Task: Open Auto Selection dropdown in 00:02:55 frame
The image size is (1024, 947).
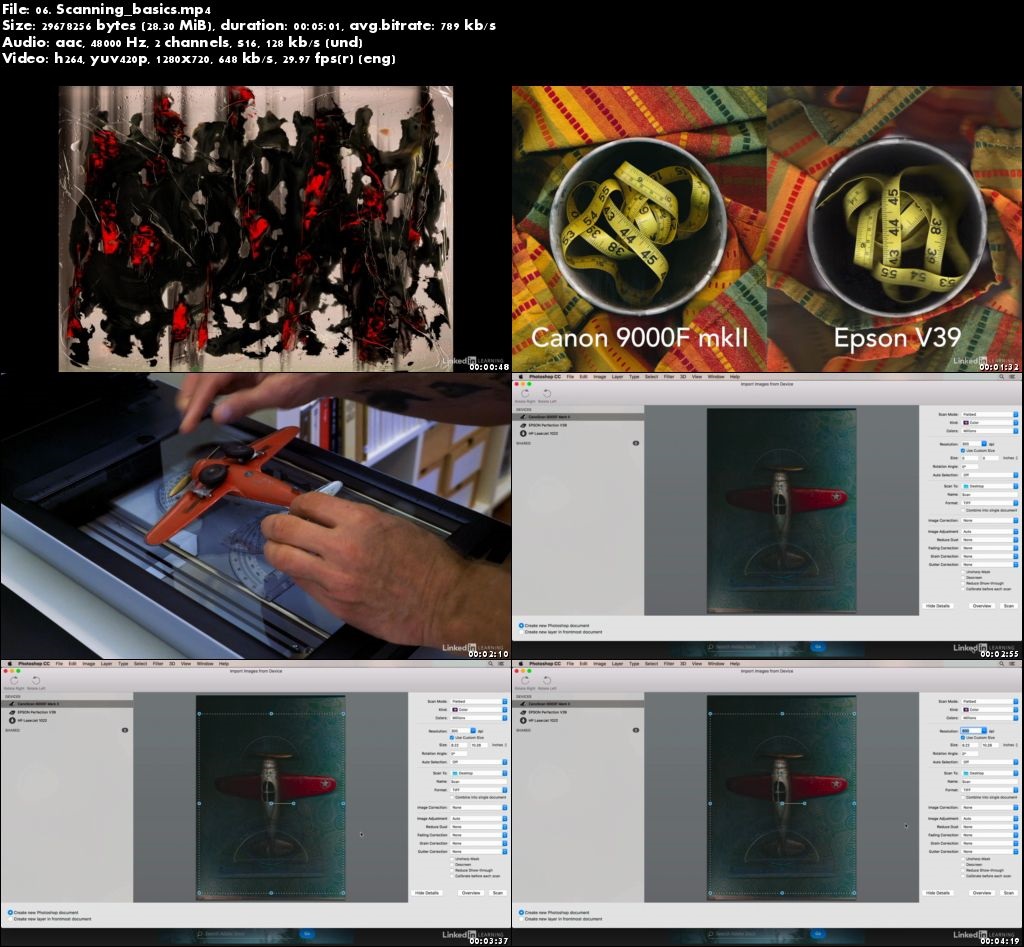Action: (x=990, y=475)
